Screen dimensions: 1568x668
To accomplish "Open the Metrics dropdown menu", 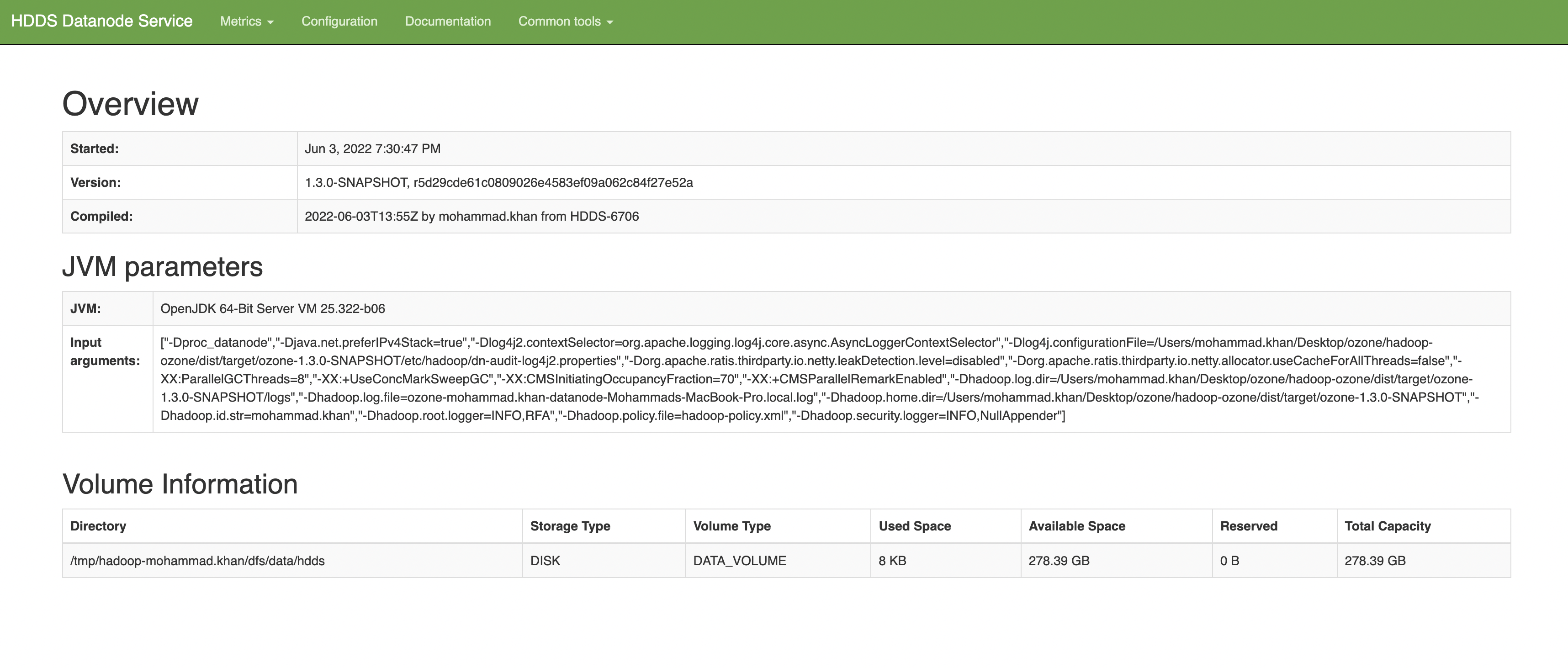I will (x=247, y=21).
